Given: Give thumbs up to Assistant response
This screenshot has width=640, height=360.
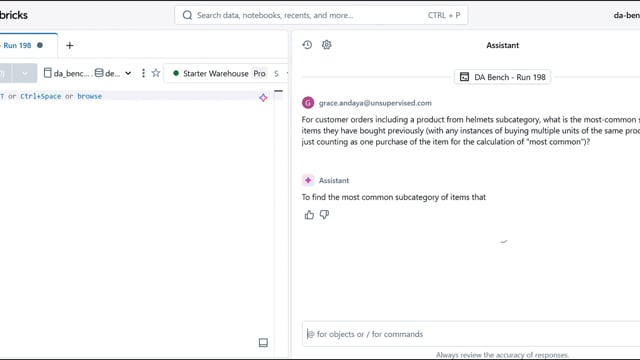Looking at the screenshot, I should pos(309,215).
